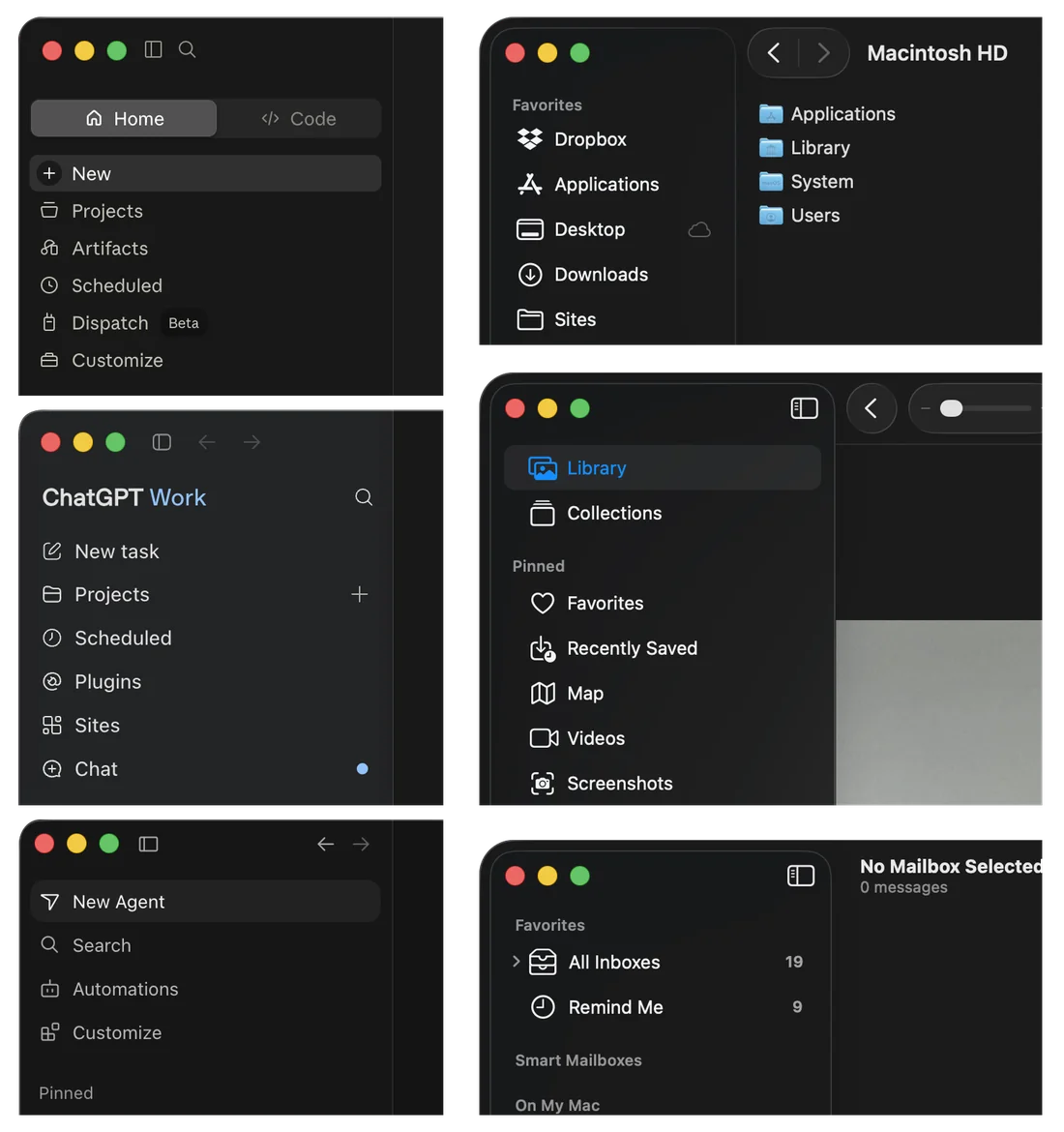1064x1132 pixels.
Task: Open Sites in ChatGPT Work sidebar
Action: (206, 726)
